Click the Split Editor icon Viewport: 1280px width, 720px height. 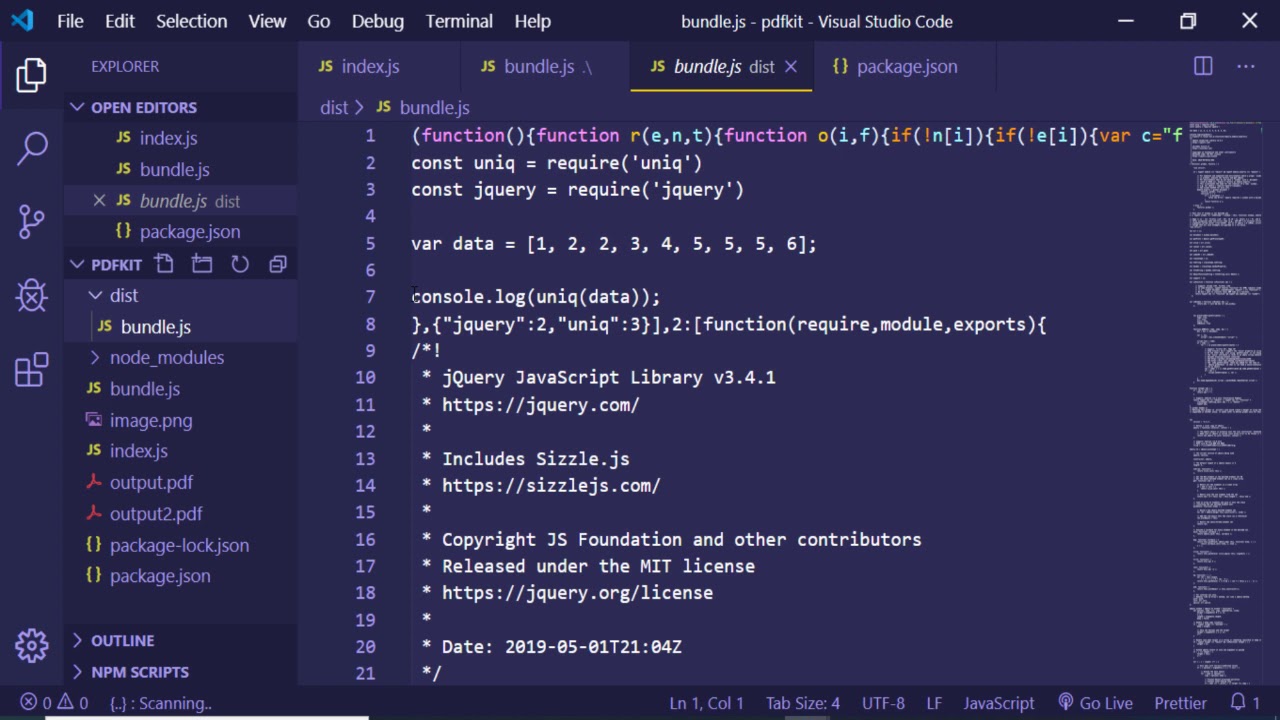pos(1203,66)
